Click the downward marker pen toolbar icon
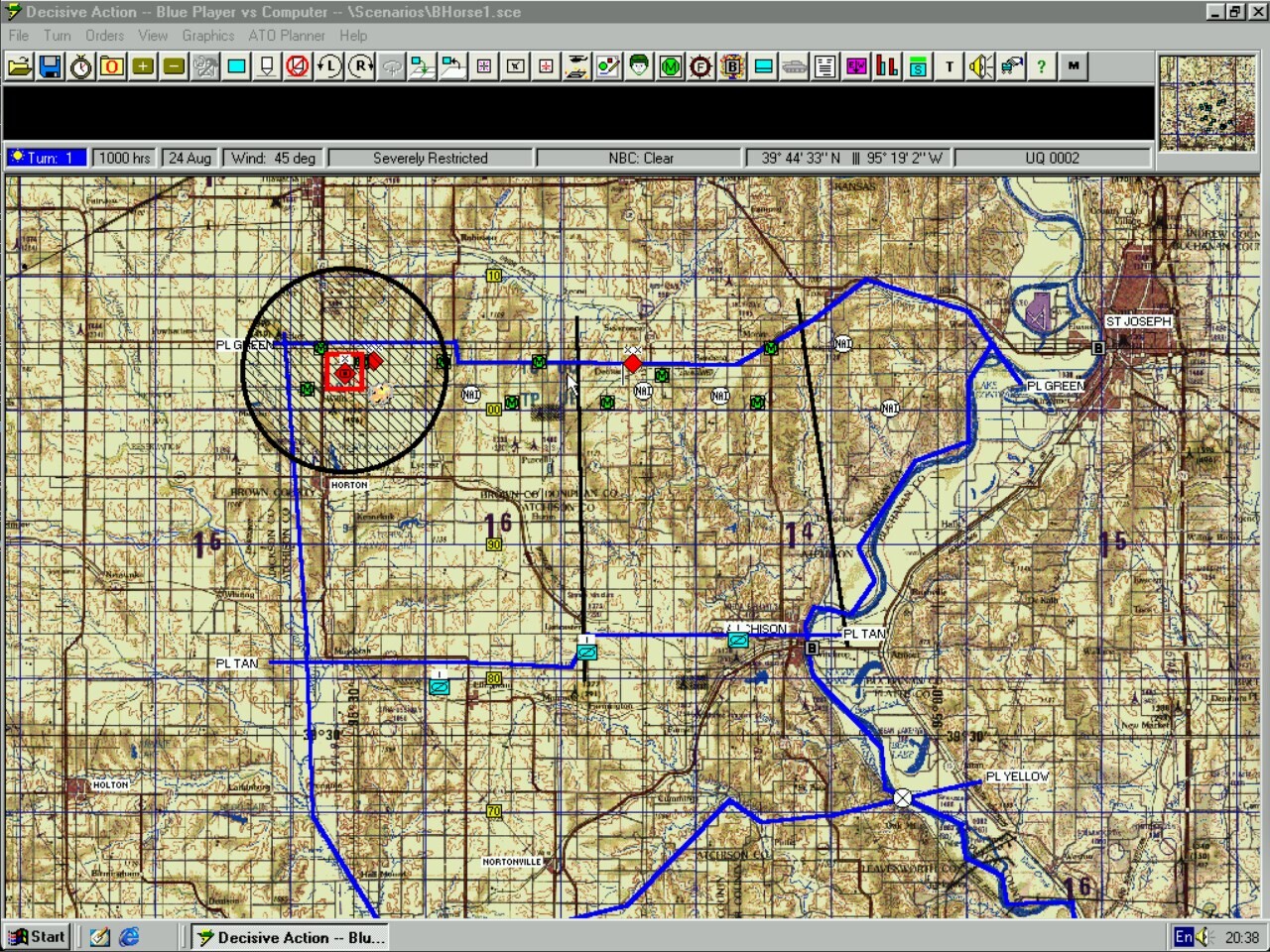Image resolution: width=1270 pixels, height=952 pixels. (x=267, y=66)
